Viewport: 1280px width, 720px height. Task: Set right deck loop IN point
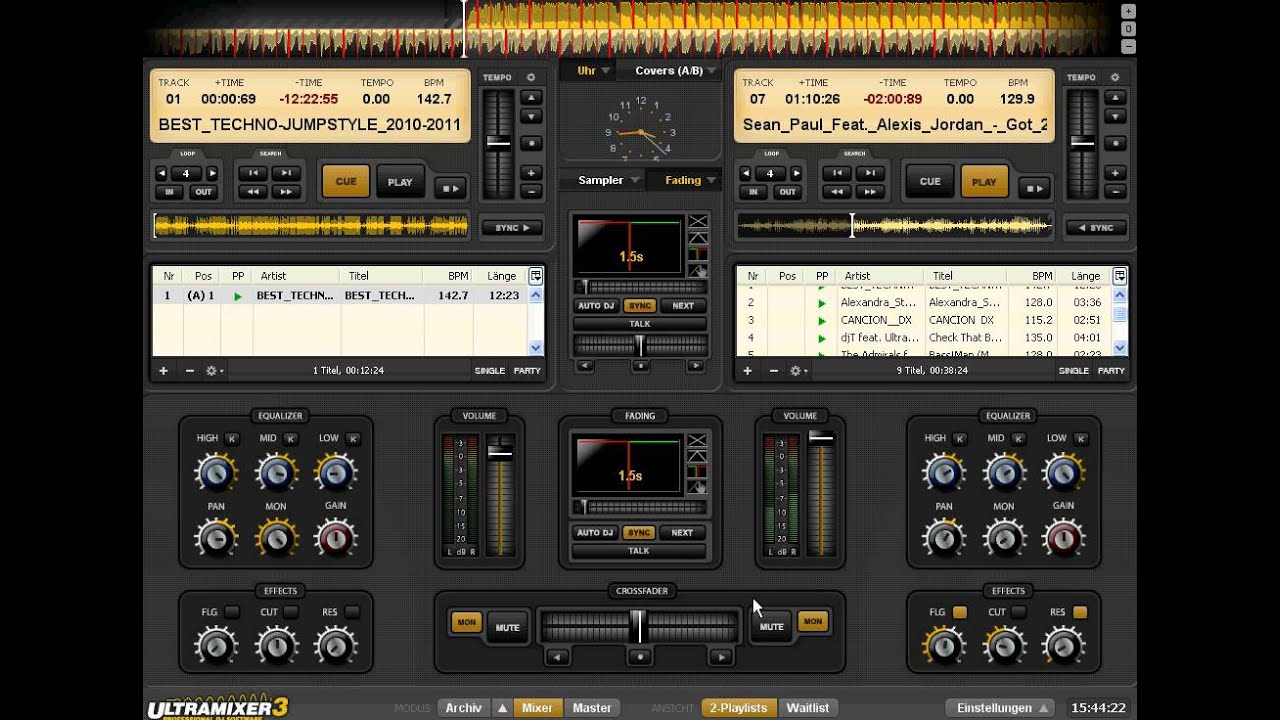click(754, 192)
